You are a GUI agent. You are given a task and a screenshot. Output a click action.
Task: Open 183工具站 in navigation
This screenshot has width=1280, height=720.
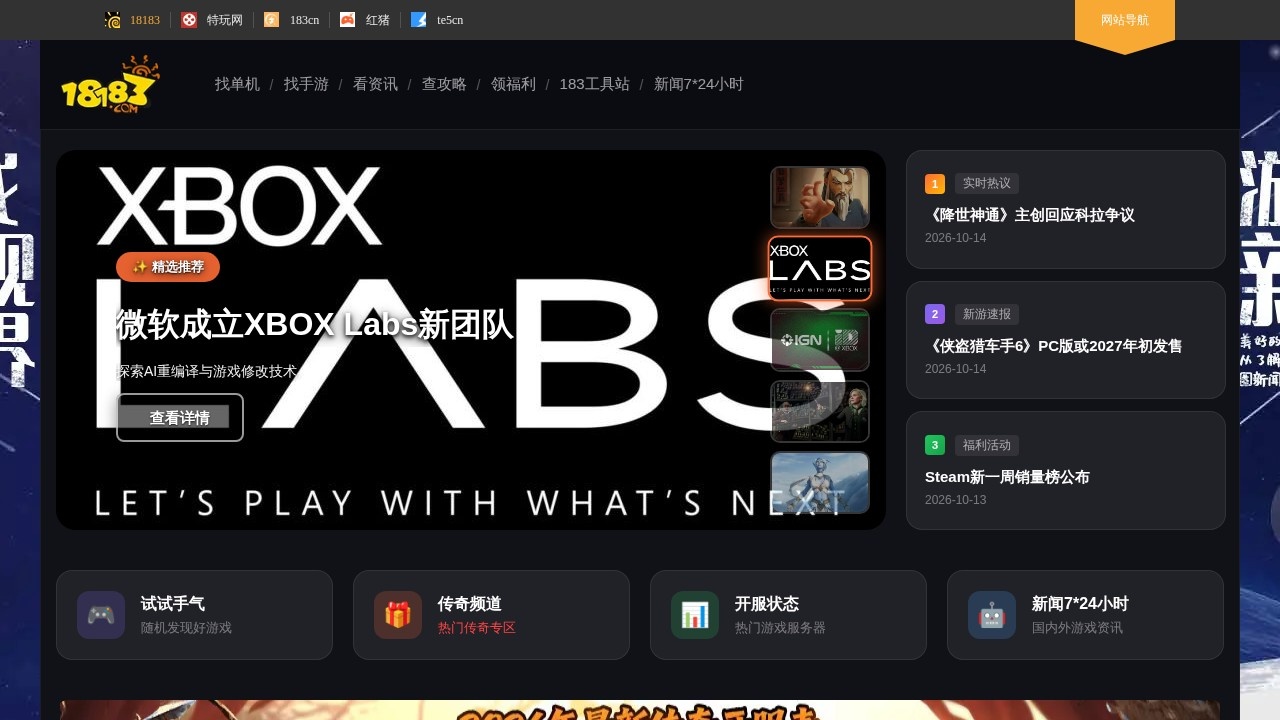click(595, 84)
